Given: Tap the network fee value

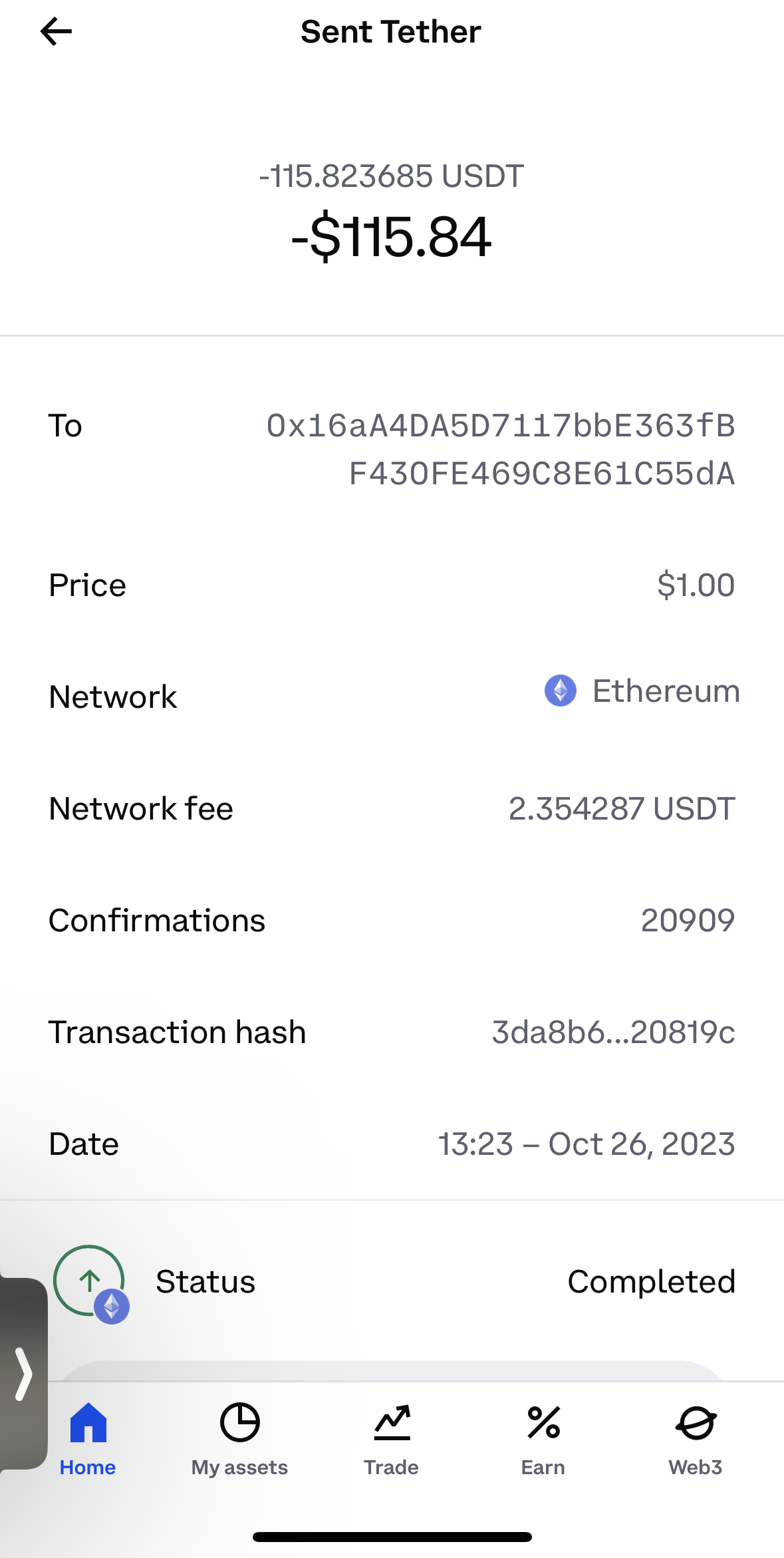Looking at the screenshot, I should click(622, 809).
